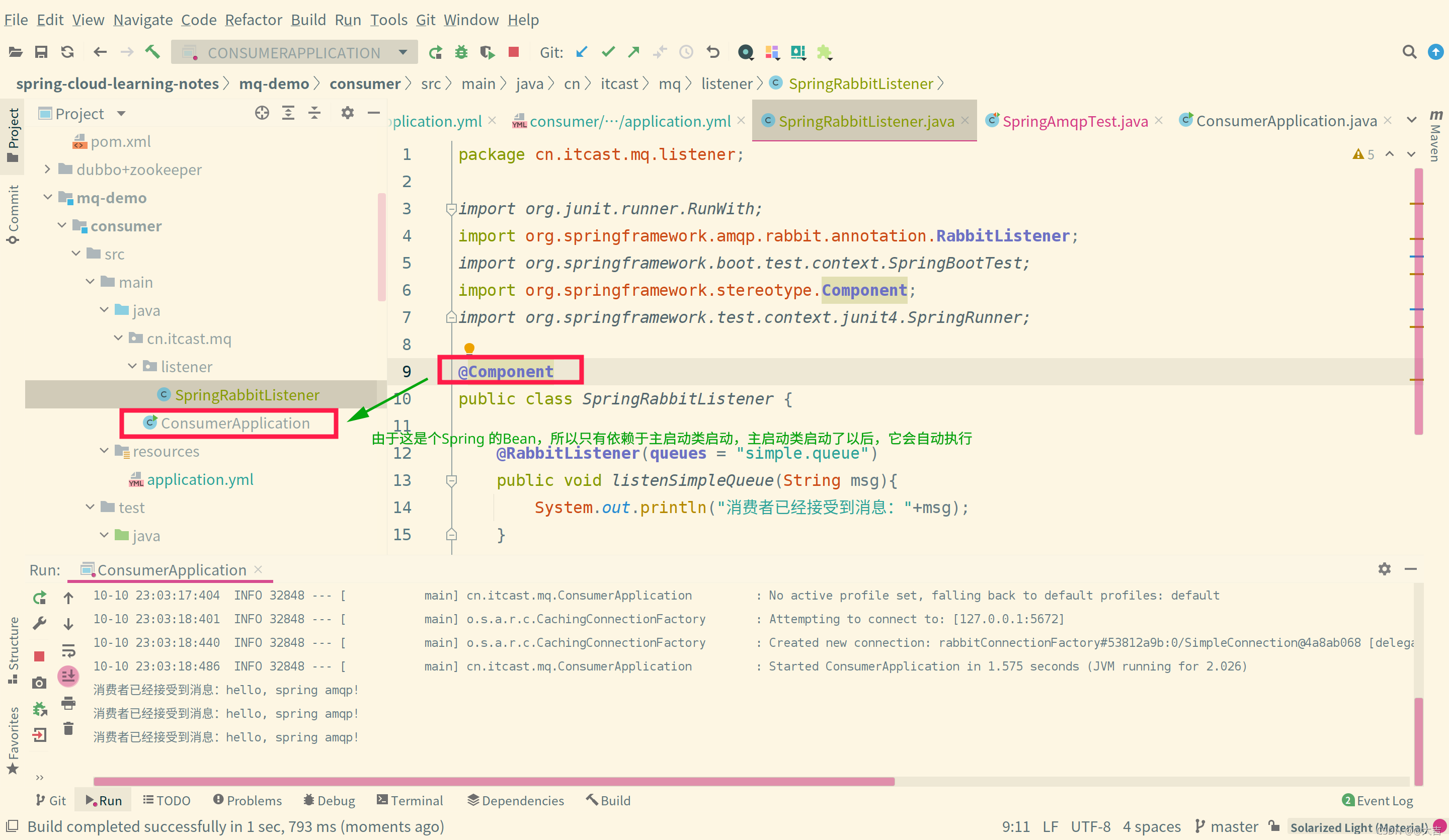Open the Event Log
The image size is (1449, 840).
click(1377, 800)
